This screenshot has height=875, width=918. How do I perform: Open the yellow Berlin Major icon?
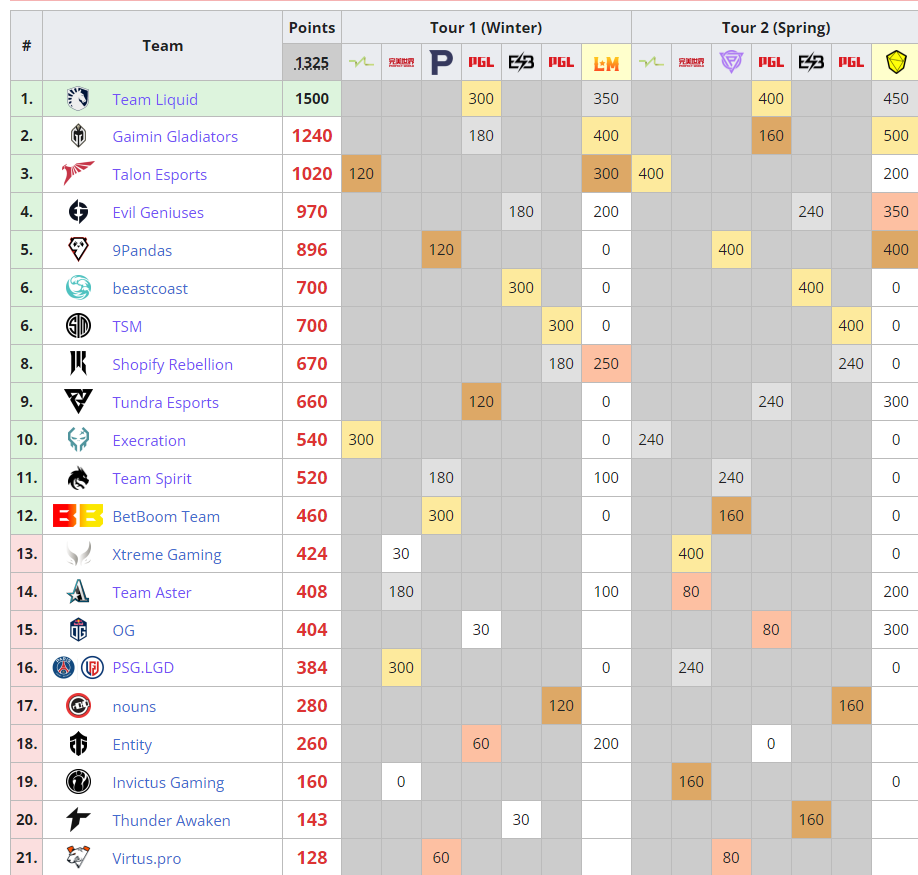click(896, 61)
